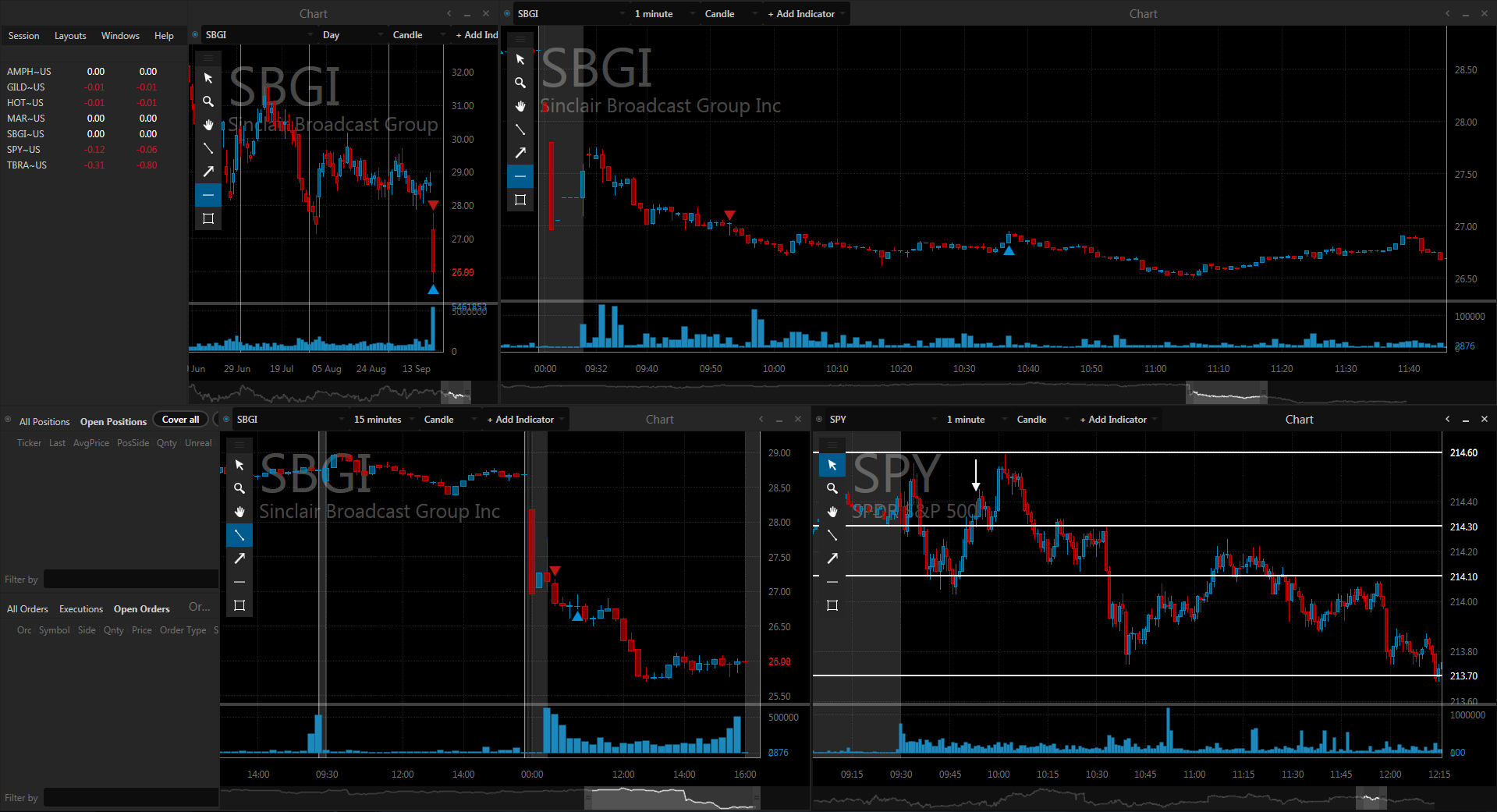Select GILD~US row in watchlist
Screen dimensions: 1497x812
94,87
